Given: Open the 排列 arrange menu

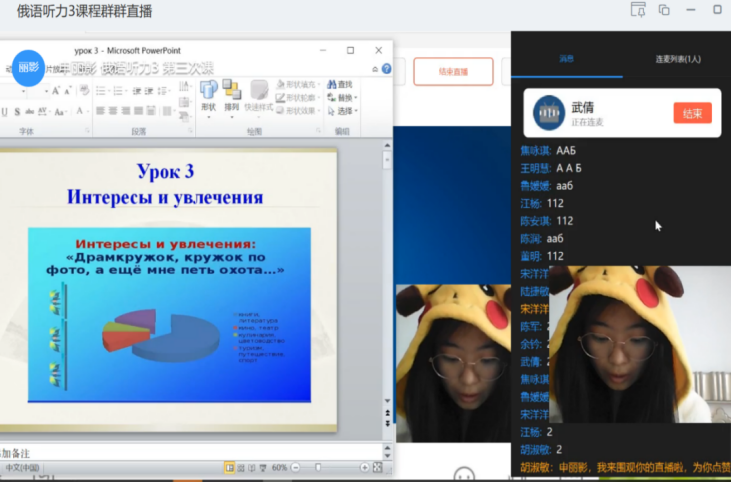Looking at the screenshot, I should (231, 97).
